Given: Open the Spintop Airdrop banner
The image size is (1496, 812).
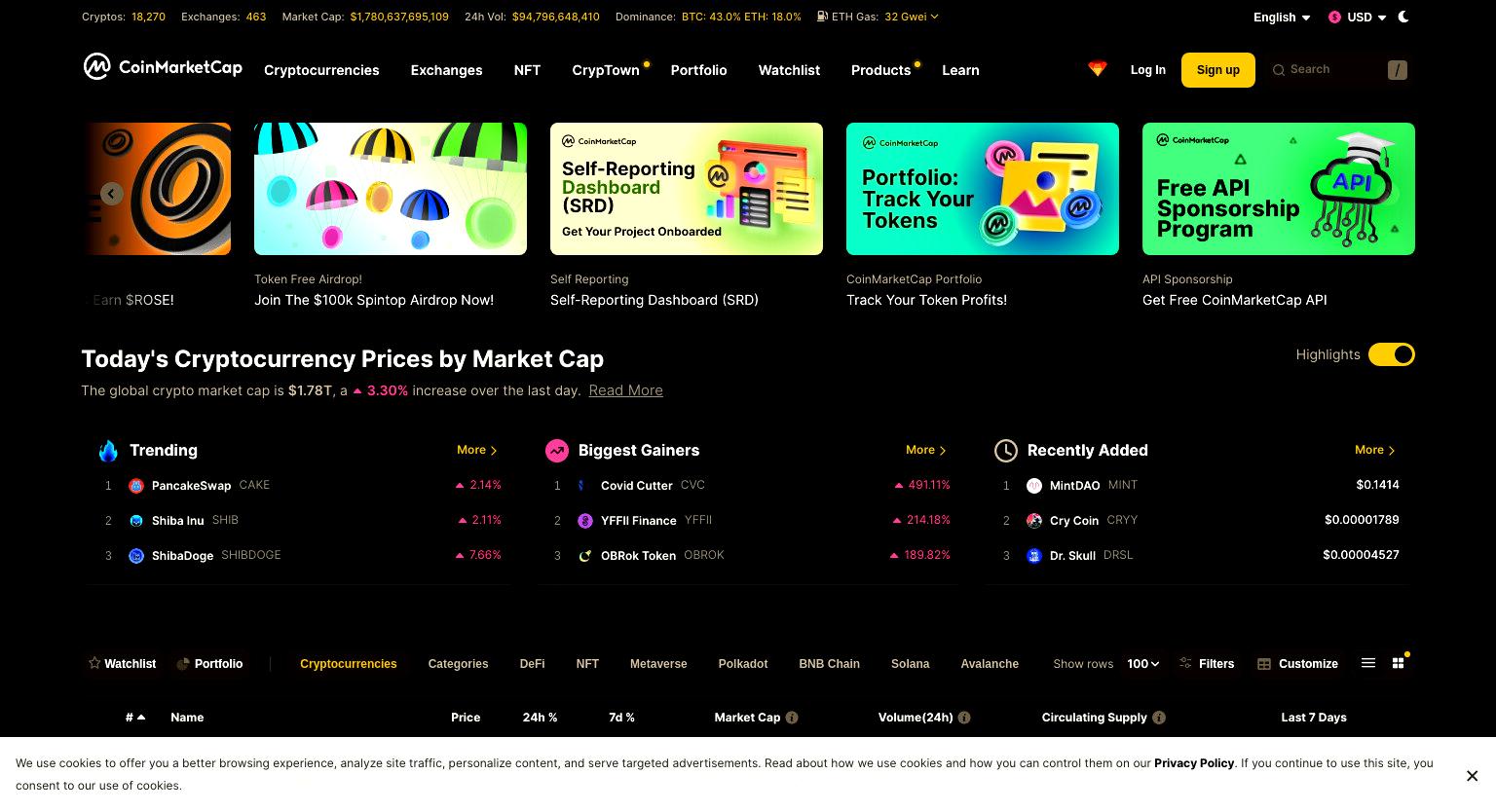Looking at the screenshot, I should (x=391, y=189).
